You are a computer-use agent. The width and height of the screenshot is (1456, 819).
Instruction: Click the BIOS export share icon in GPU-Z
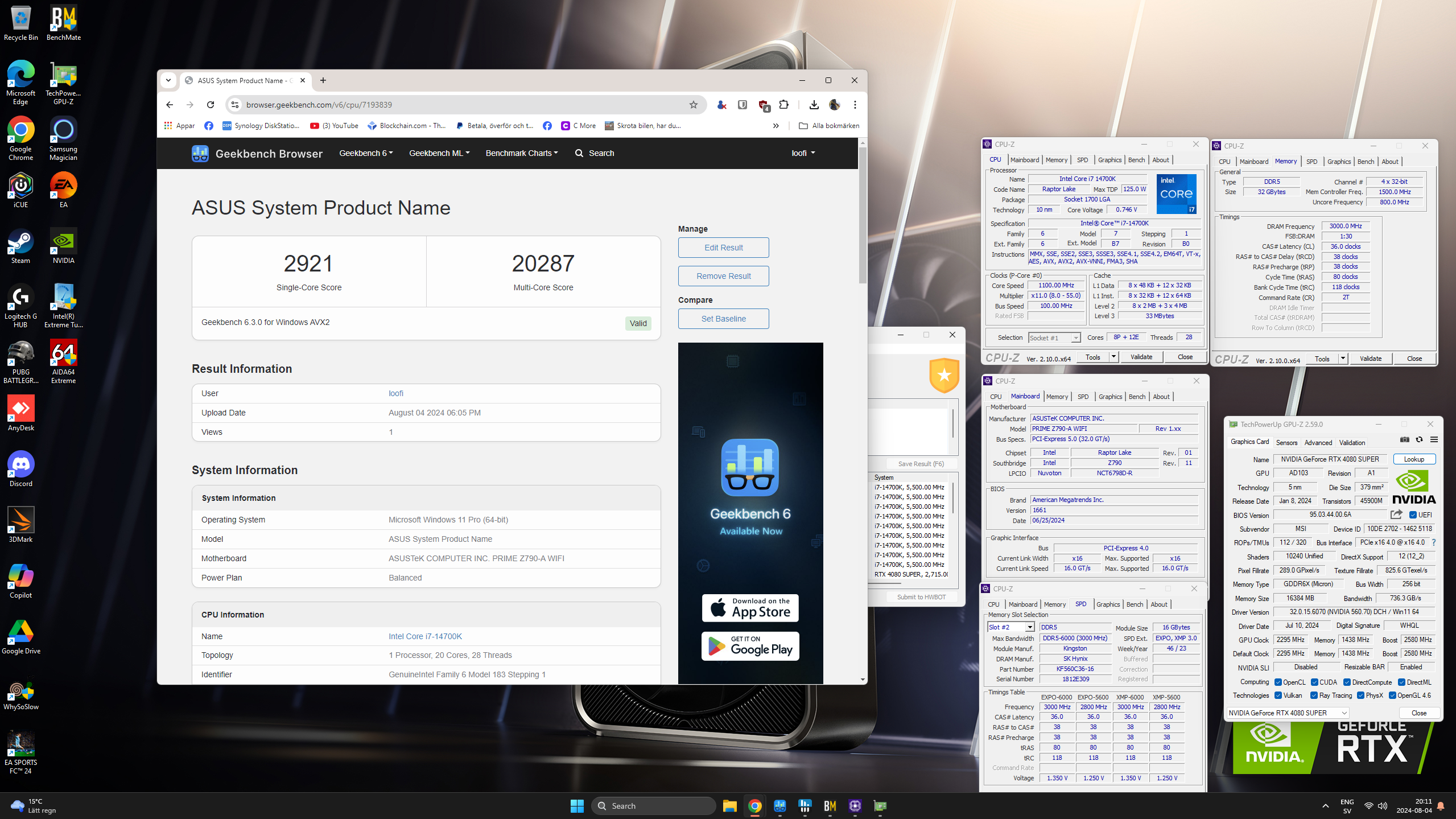(x=1396, y=515)
